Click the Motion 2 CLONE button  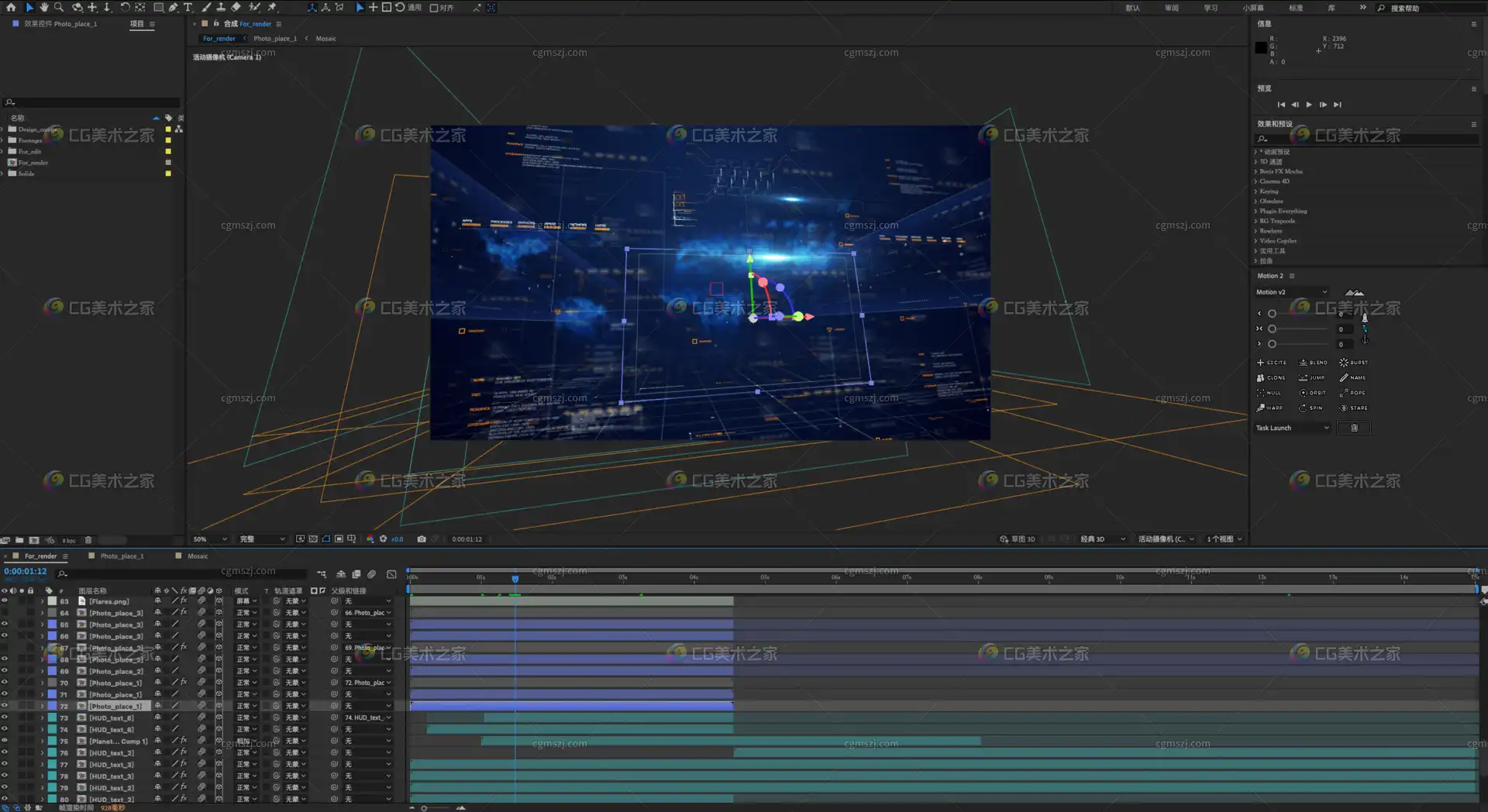(x=1271, y=378)
